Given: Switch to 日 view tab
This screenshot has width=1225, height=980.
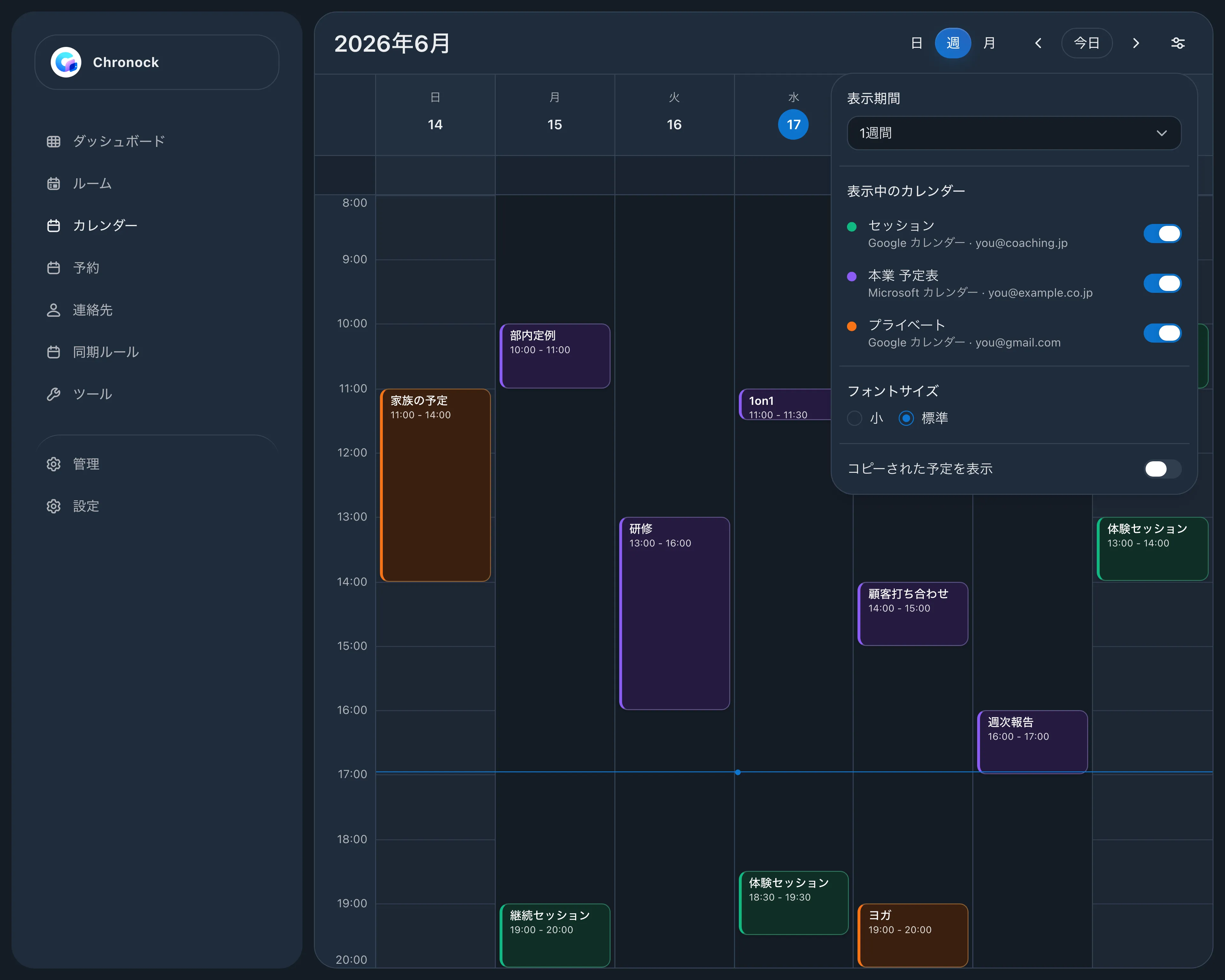Looking at the screenshot, I should point(916,43).
